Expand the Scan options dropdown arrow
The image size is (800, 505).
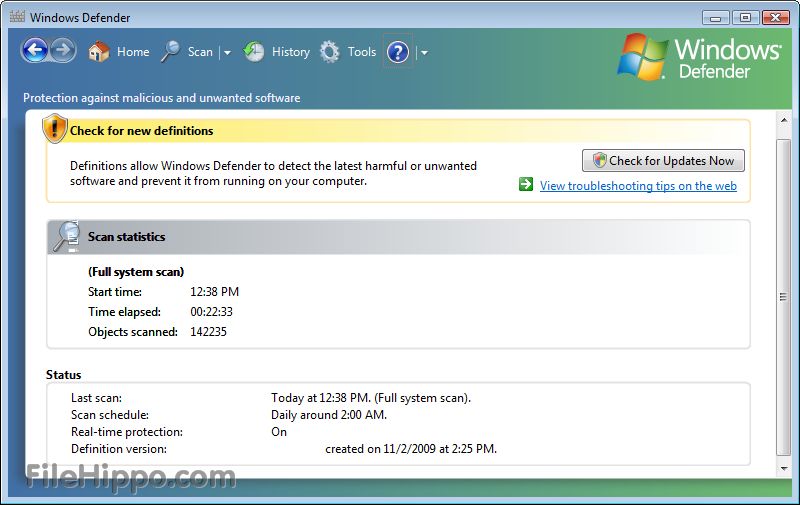227,52
